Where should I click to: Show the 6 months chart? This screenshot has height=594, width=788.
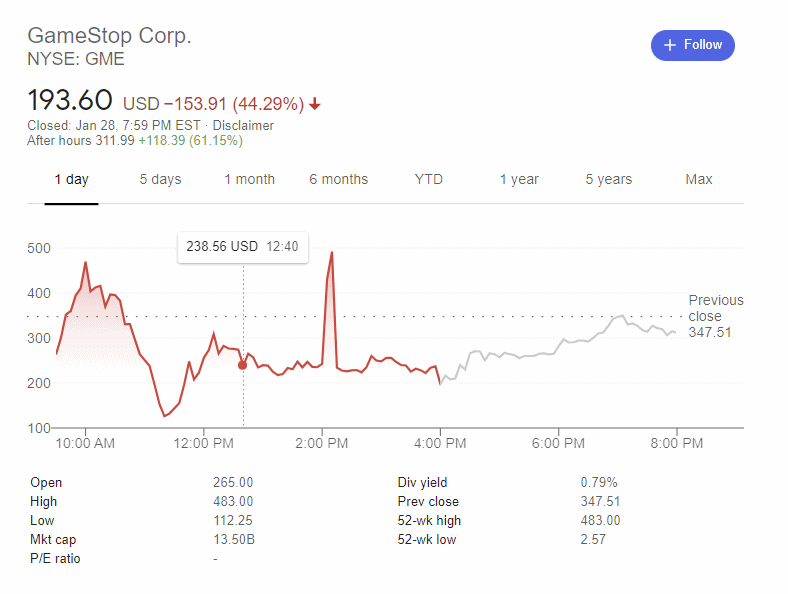pyautogui.click(x=338, y=180)
